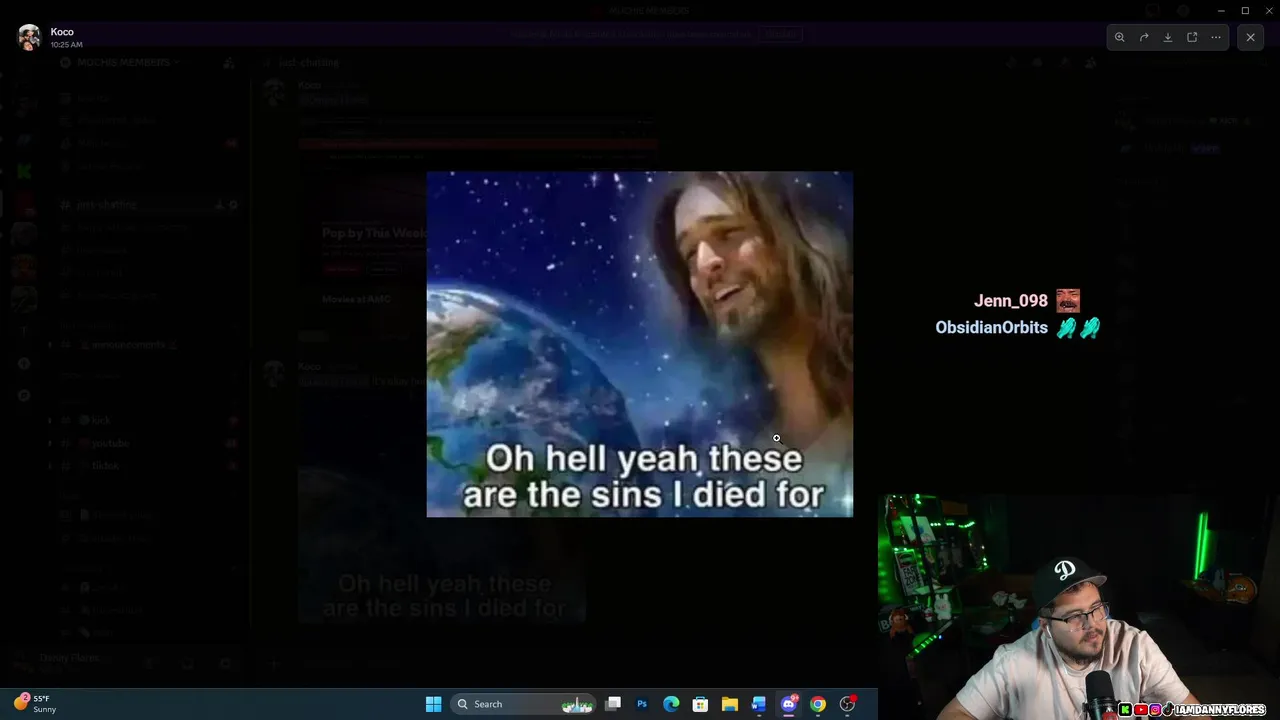Maximize the Discord window
The height and width of the screenshot is (720, 1280).
coord(1245,10)
